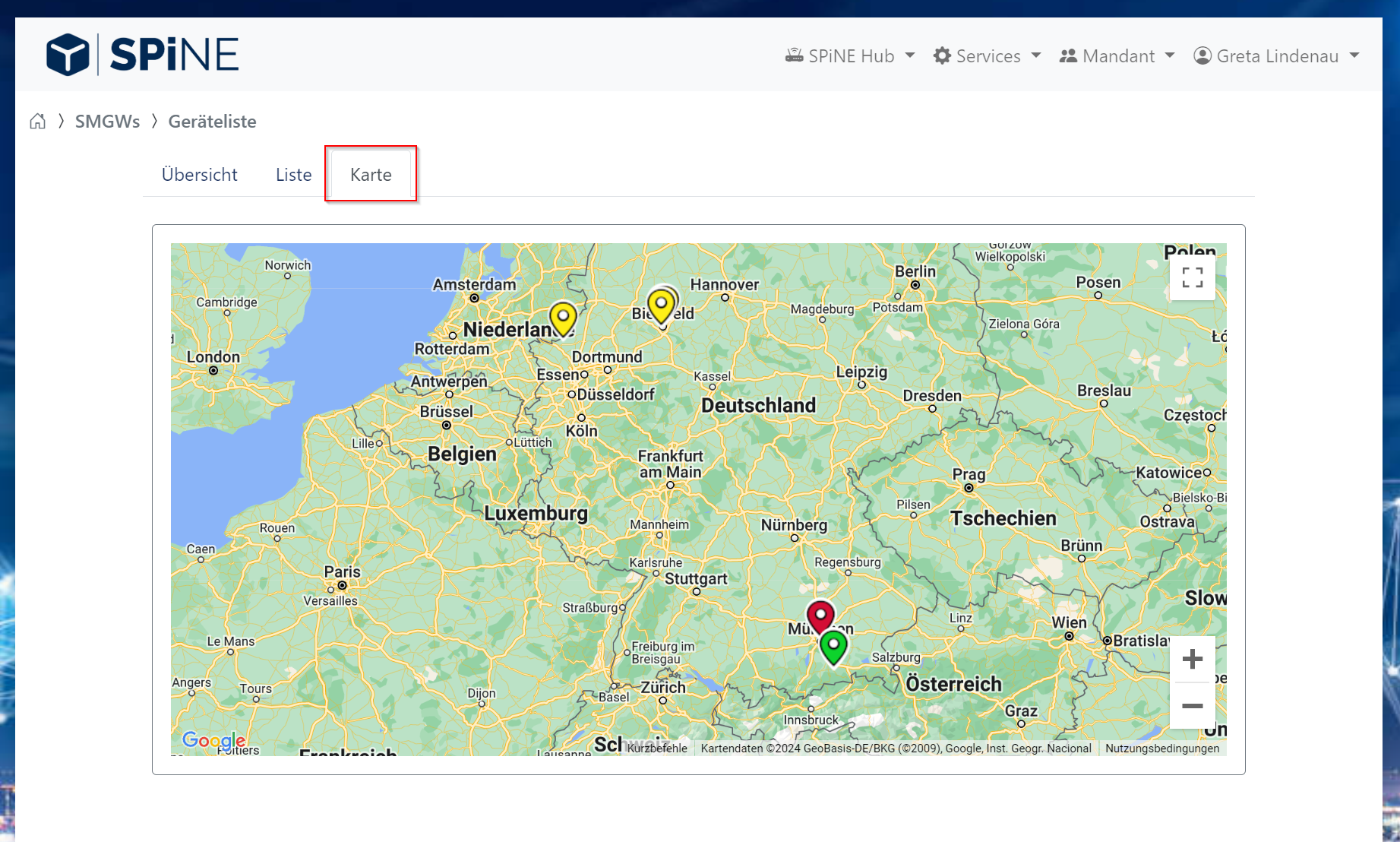Click the Paris label on the map

tap(343, 571)
